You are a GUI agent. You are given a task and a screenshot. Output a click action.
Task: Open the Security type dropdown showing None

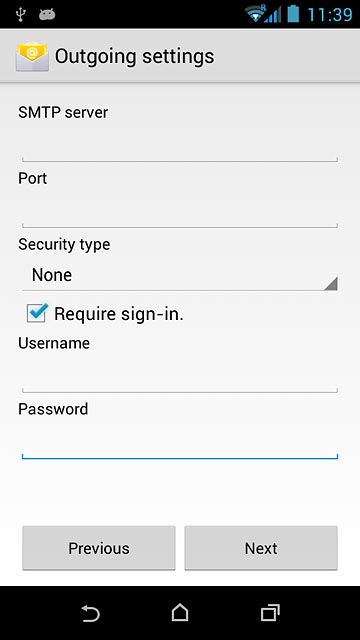coord(180,276)
